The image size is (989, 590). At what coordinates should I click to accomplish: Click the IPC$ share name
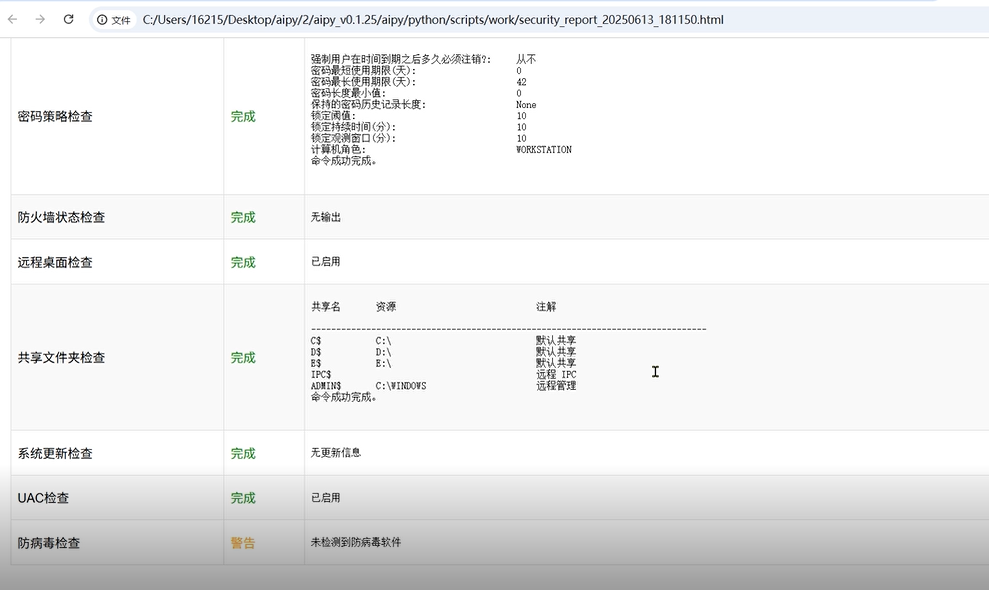(321, 375)
